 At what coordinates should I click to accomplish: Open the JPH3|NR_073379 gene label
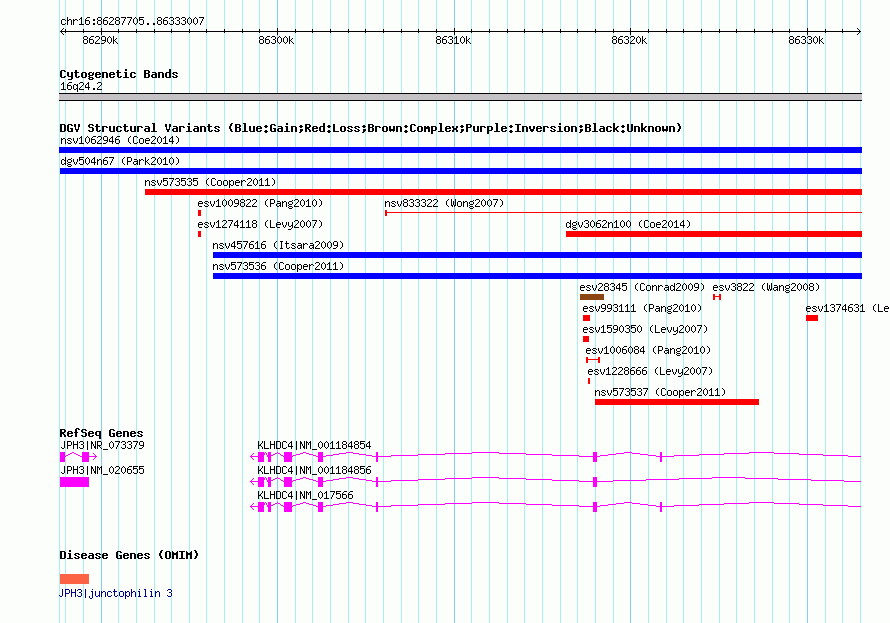[x=102, y=445]
